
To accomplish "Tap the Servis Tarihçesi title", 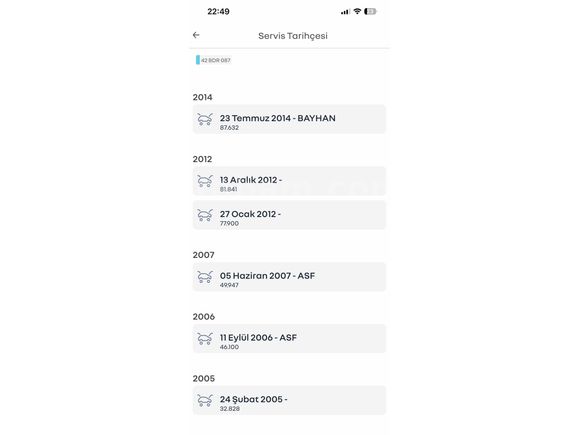I will click(293, 36).
